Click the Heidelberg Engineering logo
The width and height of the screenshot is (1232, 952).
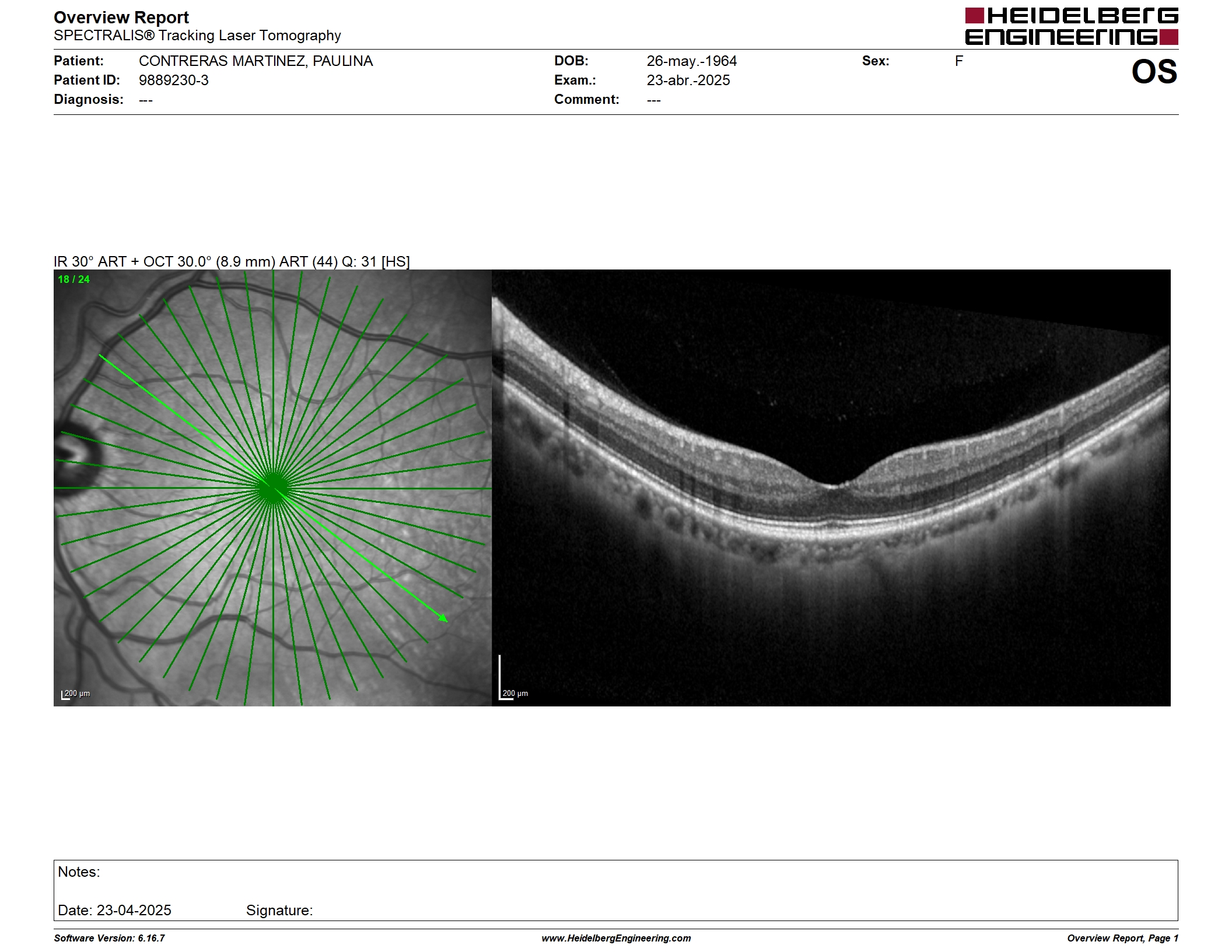[1072, 26]
